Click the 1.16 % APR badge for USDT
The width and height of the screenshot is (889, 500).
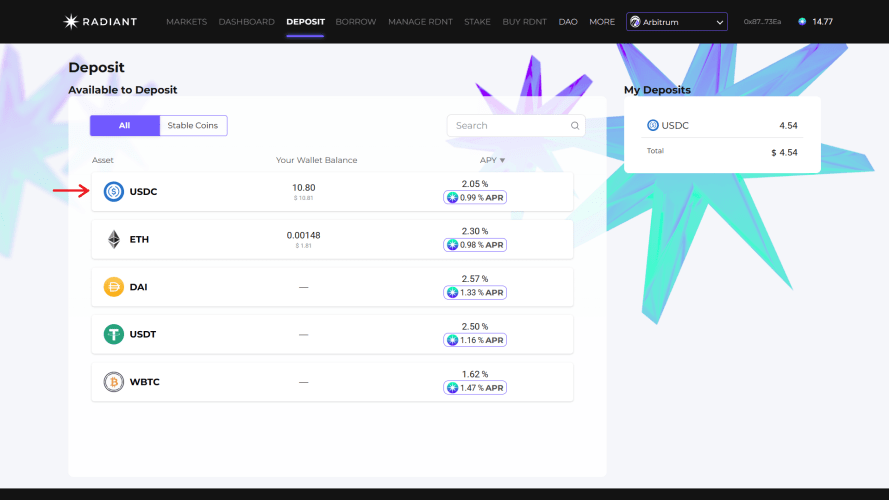point(475,340)
